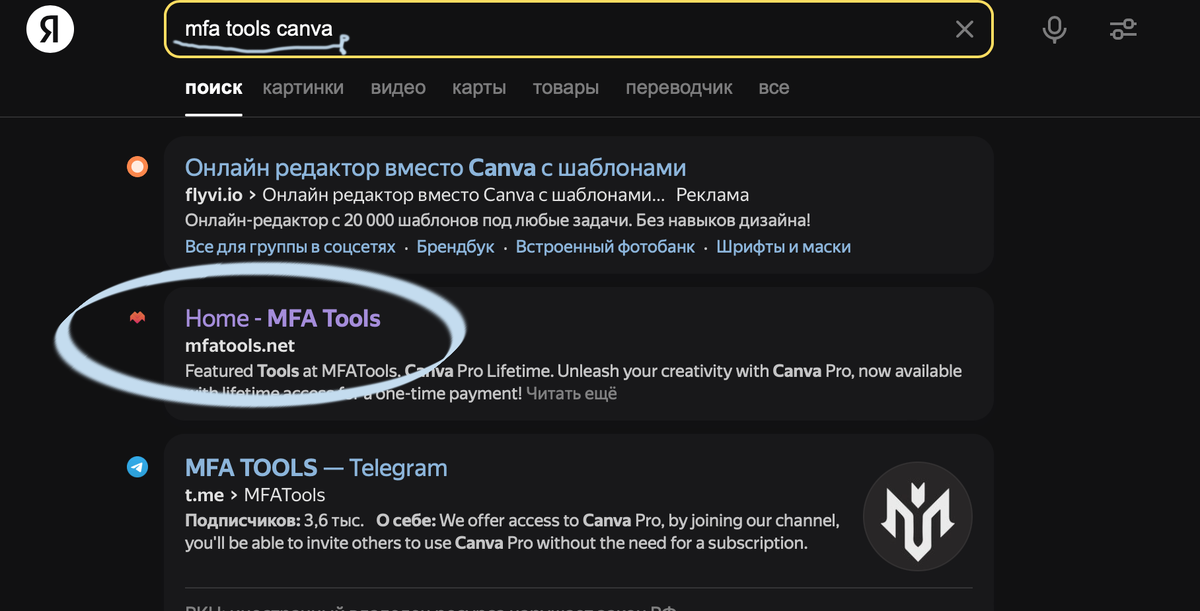
Task: Click the 'Подписчиков: 3,6 тыс.' text
Action: coord(275,520)
